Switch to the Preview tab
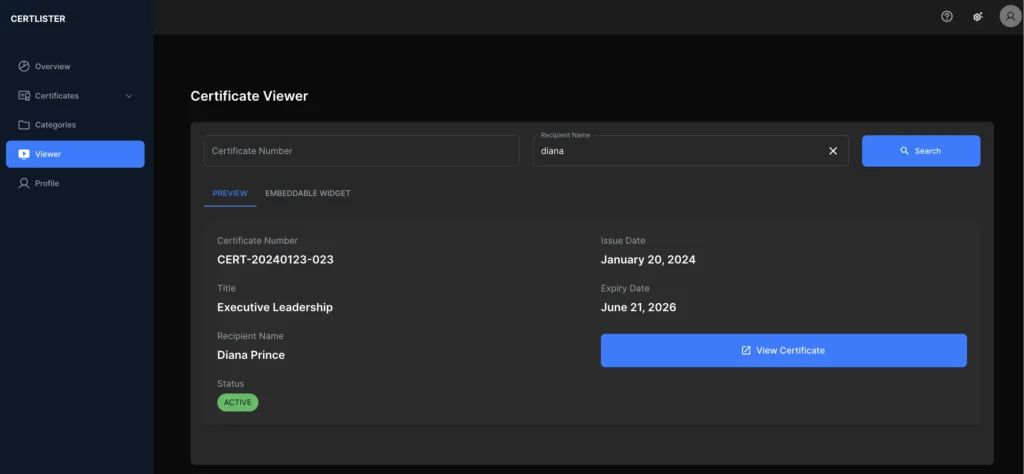Screen dimensions: 1024x474 pyautogui.click(x=230, y=193)
